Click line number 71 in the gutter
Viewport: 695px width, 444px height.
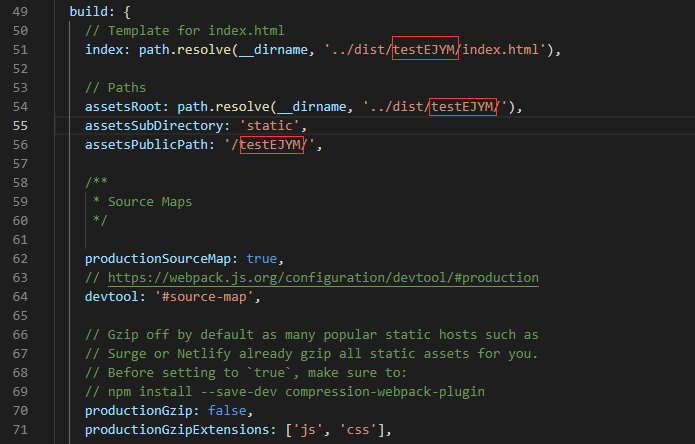pyautogui.click(x=20, y=430)
